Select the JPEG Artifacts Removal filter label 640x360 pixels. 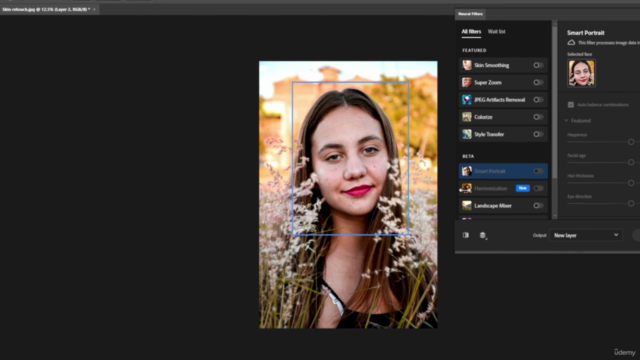[500, 100]
